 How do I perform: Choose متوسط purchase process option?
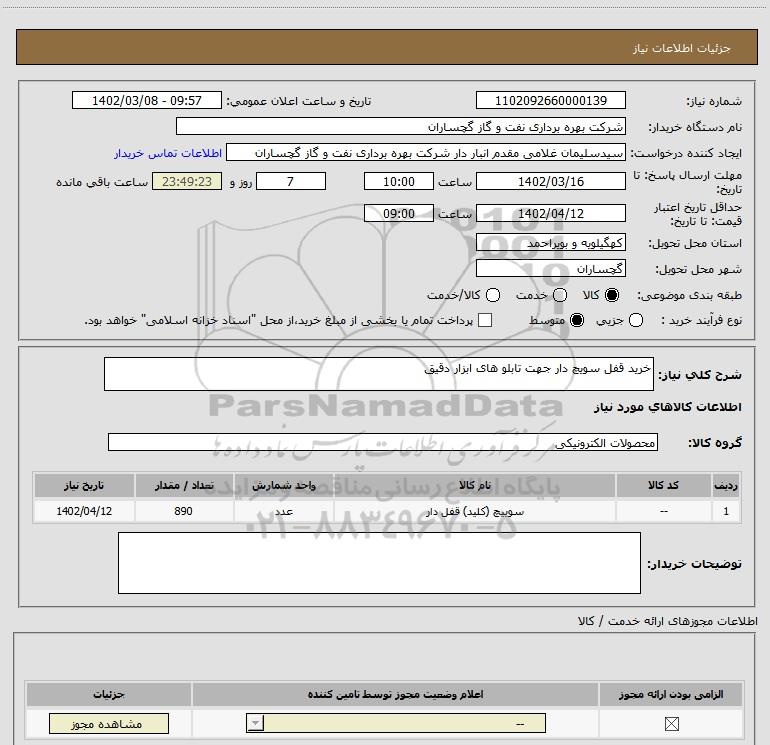[x=577, y=320]
